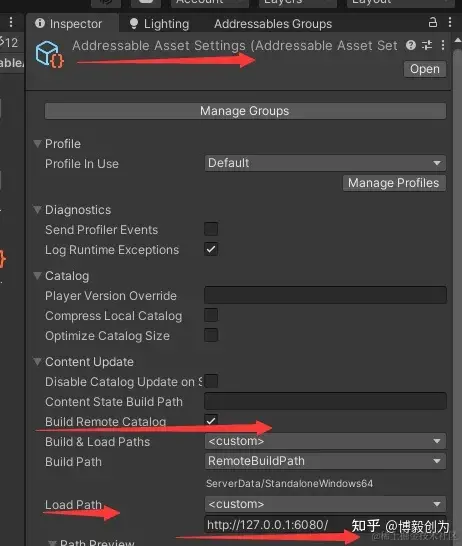Switch to the Addressables Groups tab
Viewport: 462px width, 546px height.
273,24
